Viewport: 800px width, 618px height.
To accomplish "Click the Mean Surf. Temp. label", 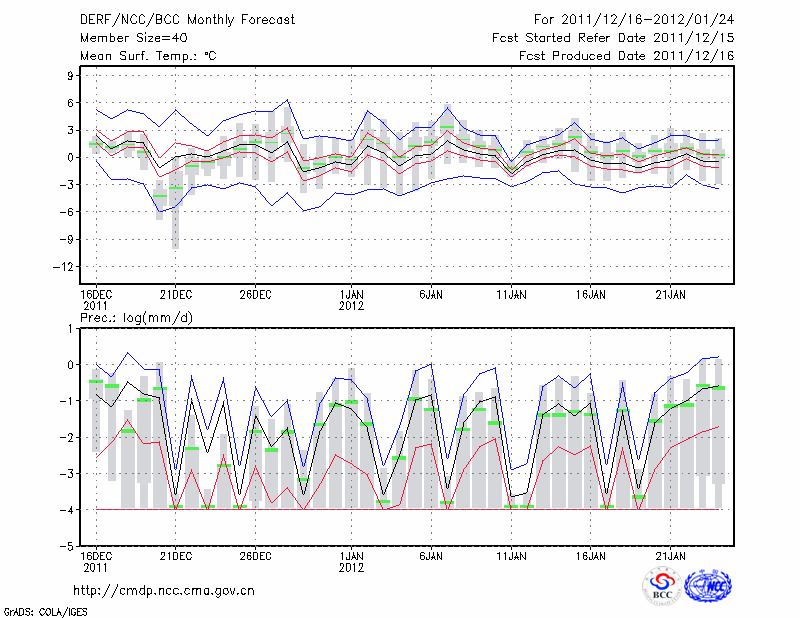I will 147,56.
